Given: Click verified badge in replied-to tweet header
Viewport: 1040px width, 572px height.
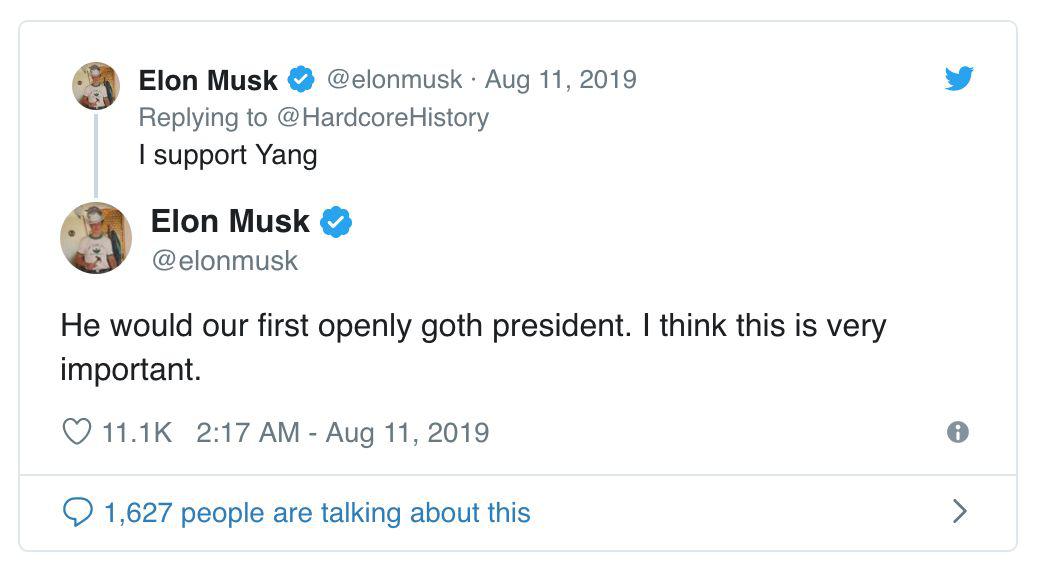Looking at the screenshot, I should [301, 80].
